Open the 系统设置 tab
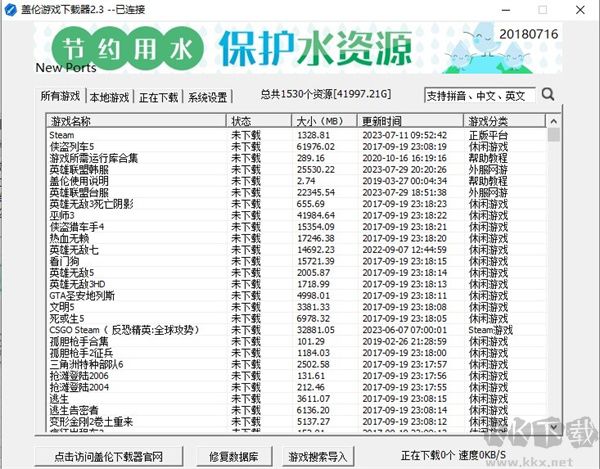The image size is (600, 469). coord(208,97)
